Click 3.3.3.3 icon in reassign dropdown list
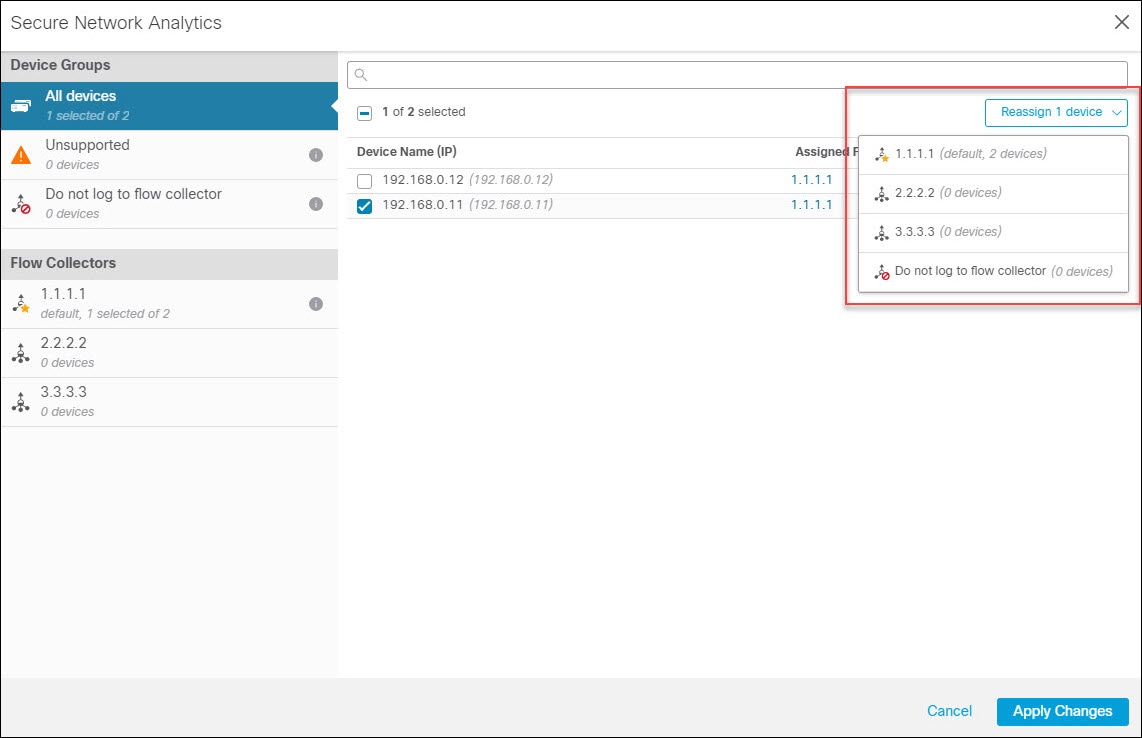The height and width of the screenshot is (738, 1142). click(x=882, y=232)
